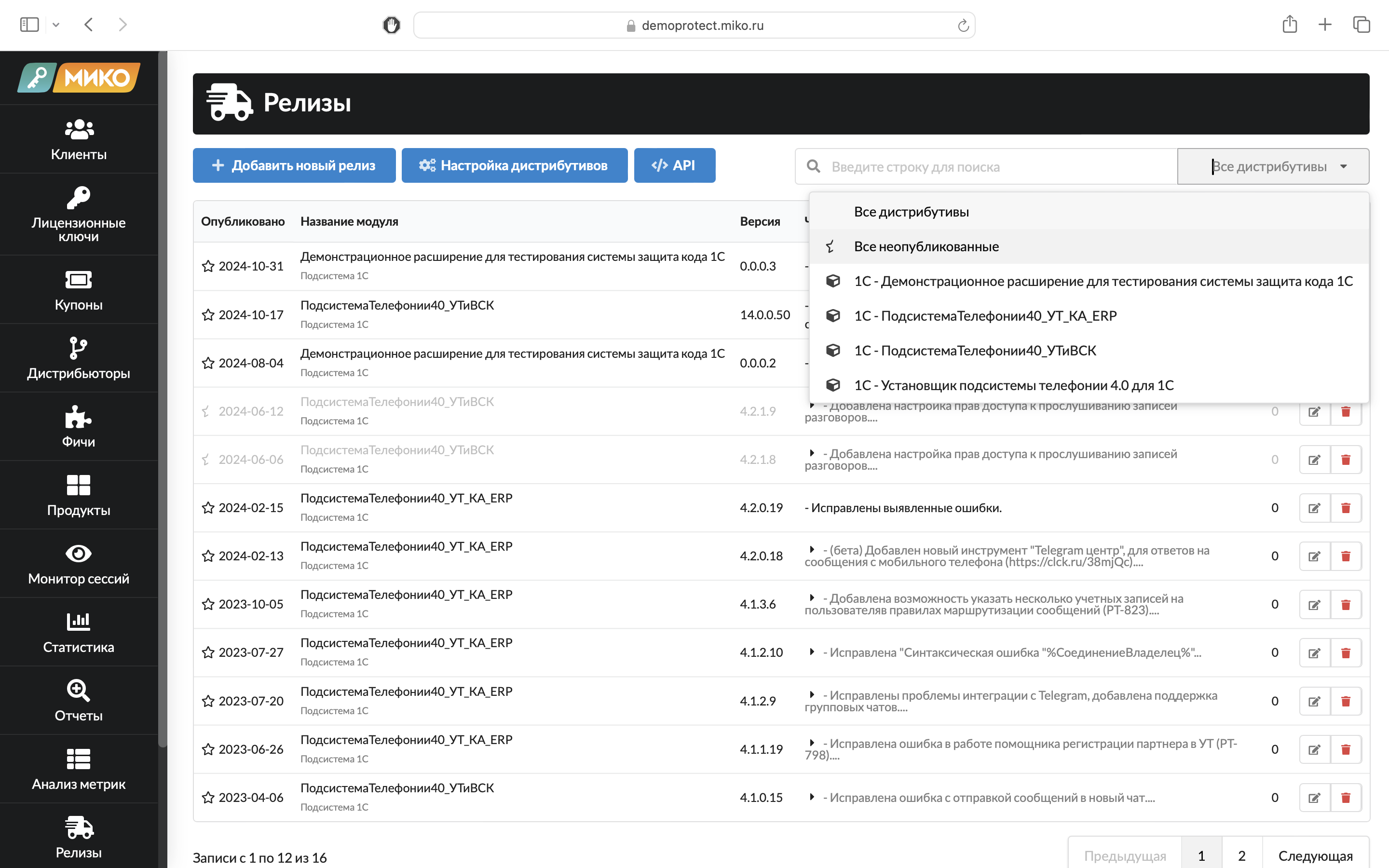Expand changelog for version 4.1.2.10
This screenshot has height=868, width=1389.
(x=812, y=651)
